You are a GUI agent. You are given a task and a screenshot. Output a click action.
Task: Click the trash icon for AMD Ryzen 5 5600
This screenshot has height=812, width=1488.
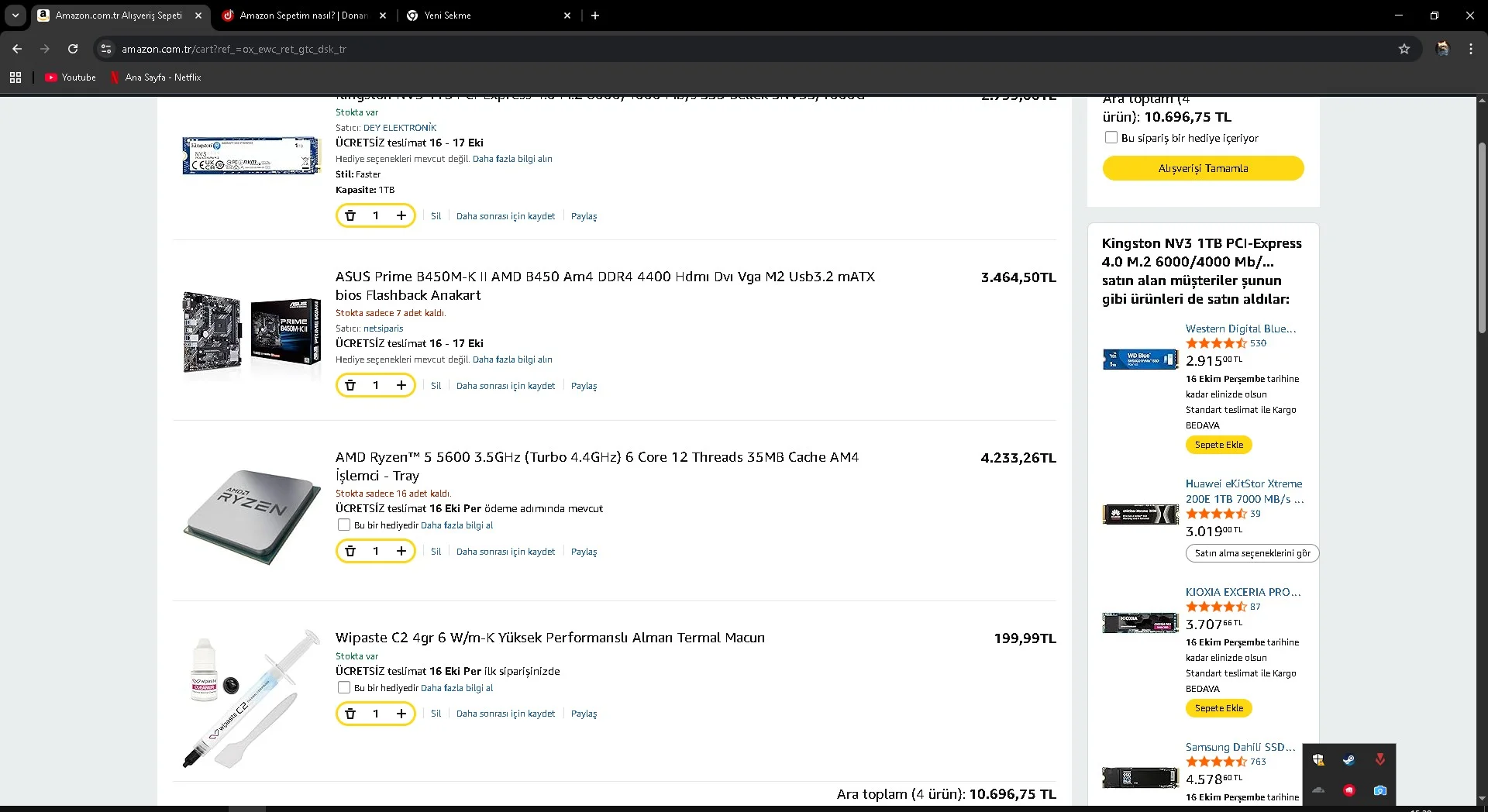(x=350, y=551)
